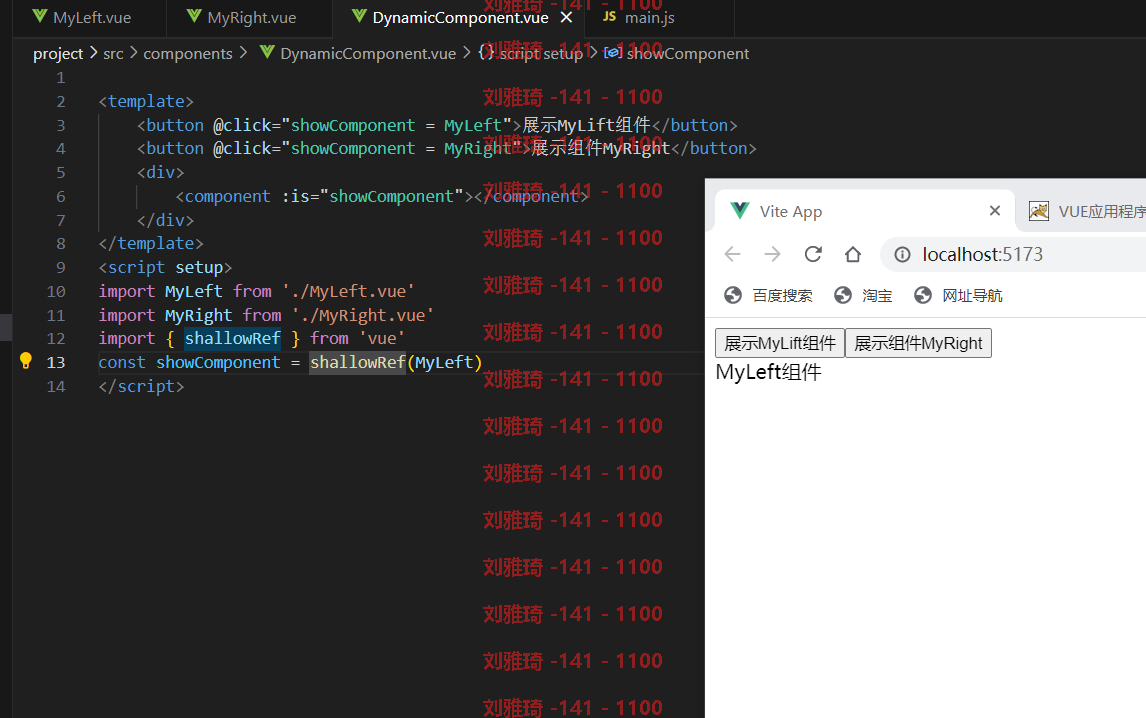Image resolution: width=1146 pixels, height=718 pixels.
Task: Click 'project' in the breadcrumb
Action: click(x=58, y=53)
